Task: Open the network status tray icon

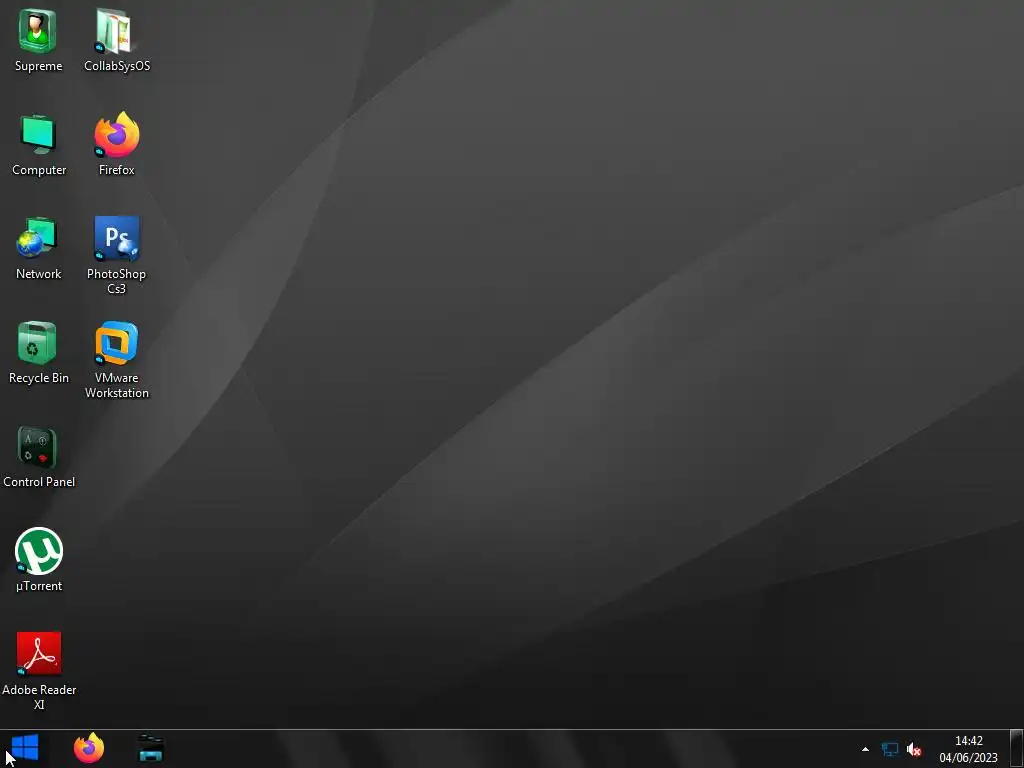Action: tap(889, 749)
